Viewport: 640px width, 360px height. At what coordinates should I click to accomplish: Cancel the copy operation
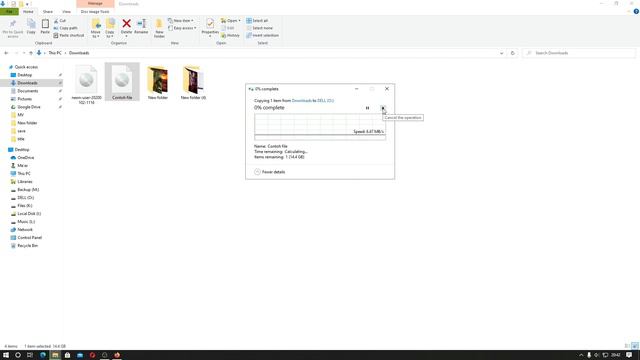click(383, 108)
